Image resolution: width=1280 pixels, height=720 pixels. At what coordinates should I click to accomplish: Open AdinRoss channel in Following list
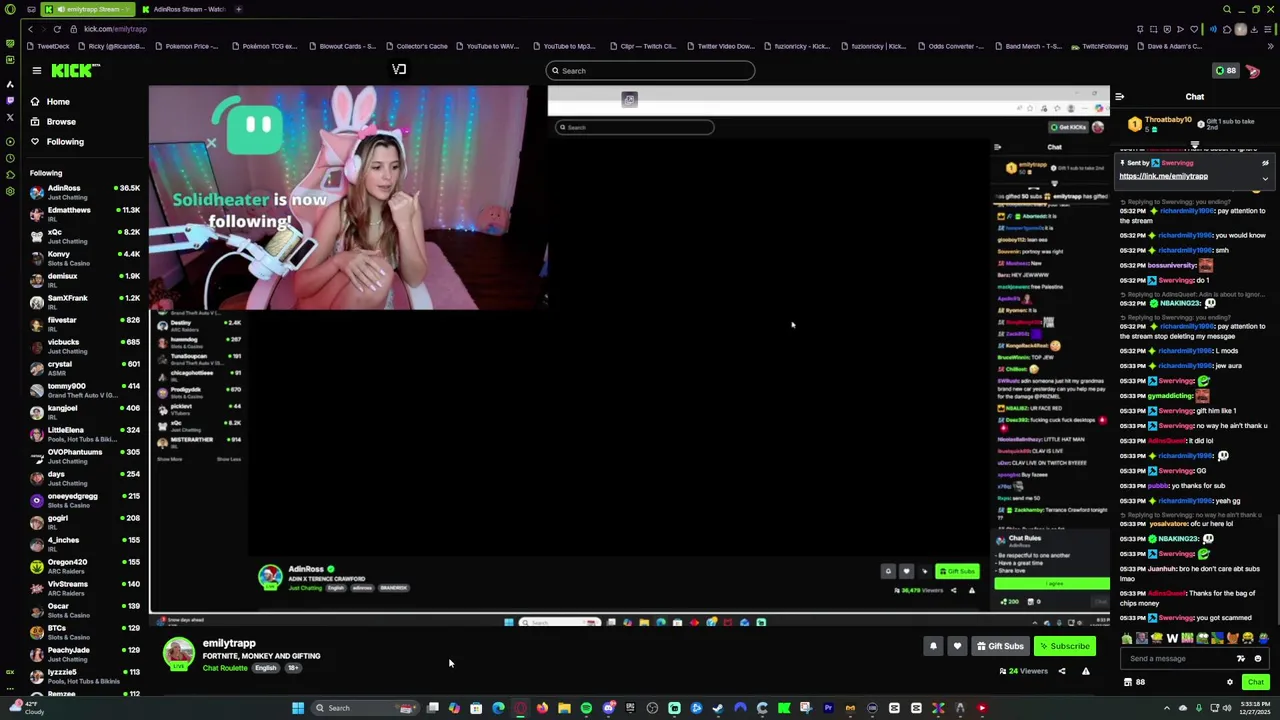[x=85, y=191]
